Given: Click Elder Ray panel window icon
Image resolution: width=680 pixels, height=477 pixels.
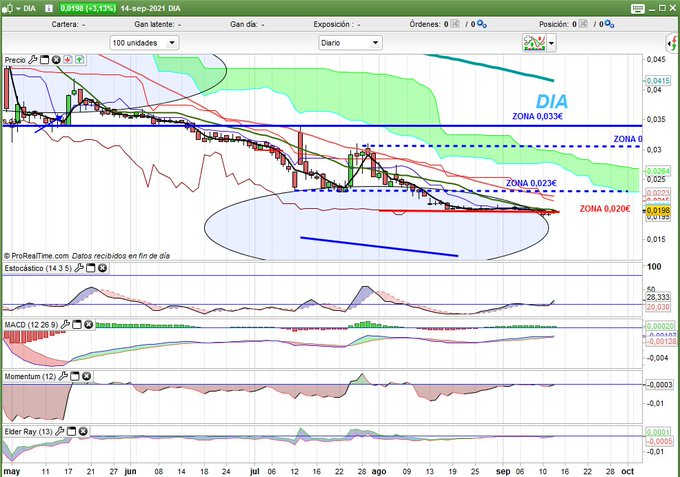Looking at the screenshot, I should click(72, 431).
